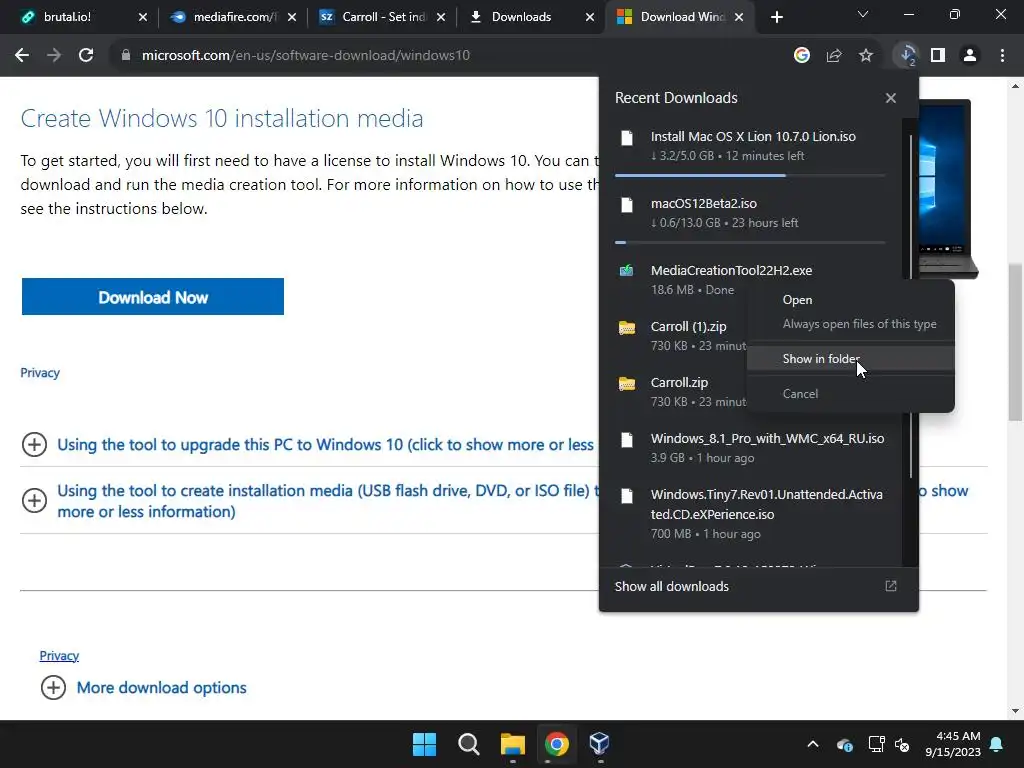This screenshot has width=1024, height=768.
Task: Click the laptop image thumbnail
Action: [x=948, y=189]
